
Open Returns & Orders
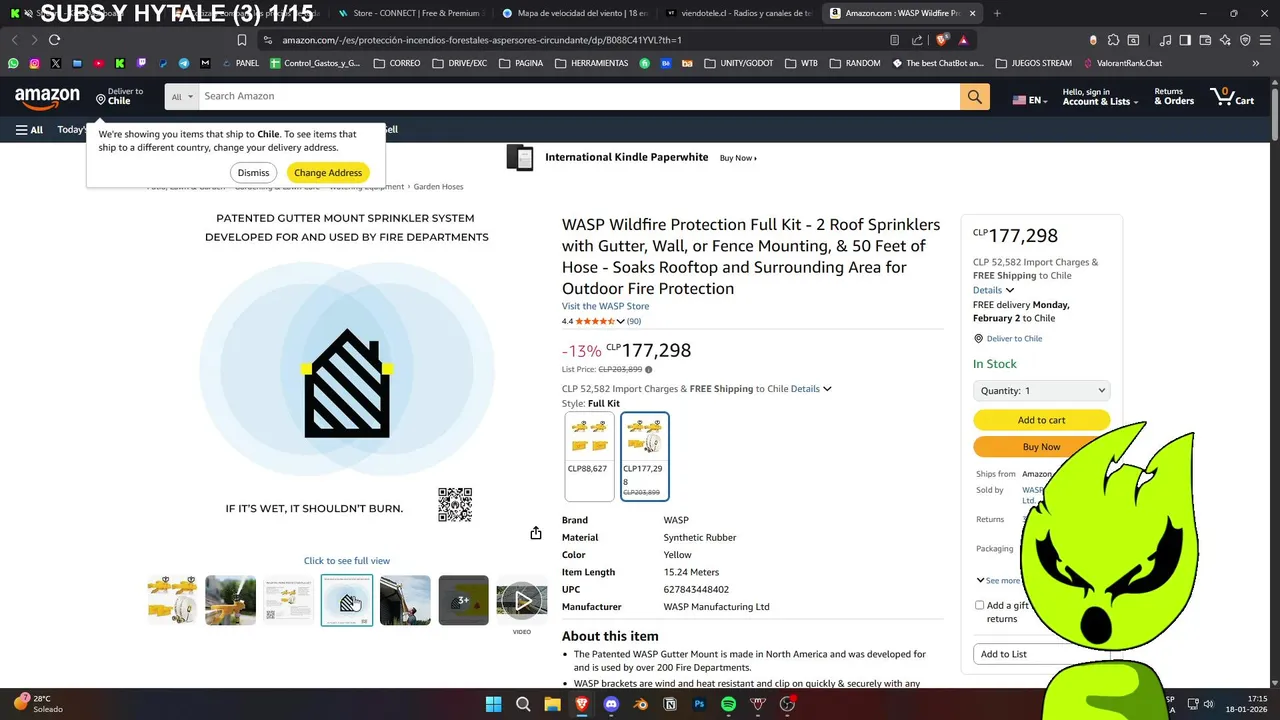pyautogui.click(x=1174, y=97)
